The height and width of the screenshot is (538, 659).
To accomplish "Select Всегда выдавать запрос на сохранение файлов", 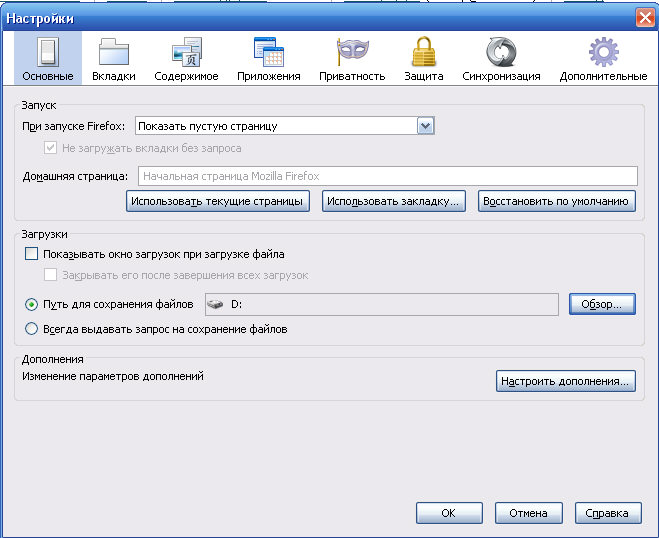I will point(32,329).
